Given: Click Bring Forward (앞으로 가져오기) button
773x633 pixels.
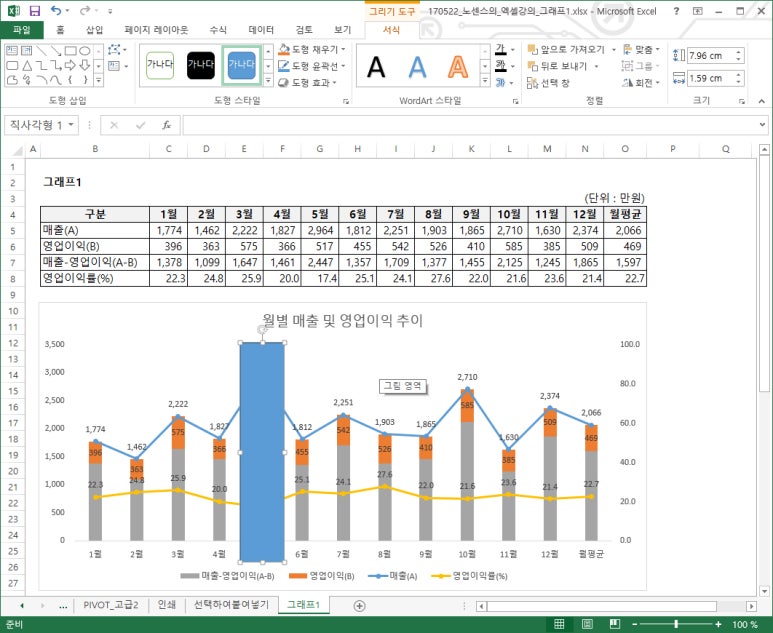Looking at the screenshot, I should coord(566,48).
